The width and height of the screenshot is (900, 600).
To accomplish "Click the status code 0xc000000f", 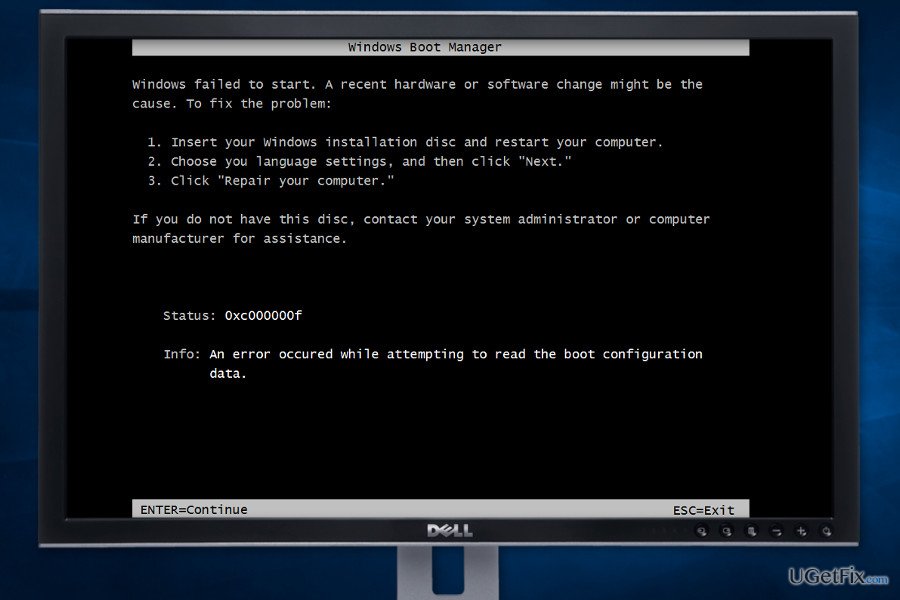I will (x=263, y=315).
